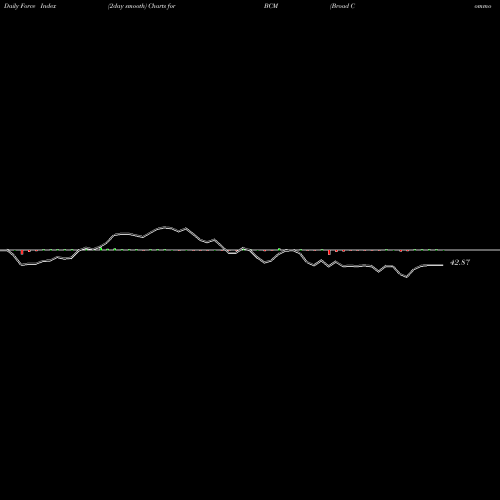The height and width of the screenshot is (500, 500).
Task: Click the 'BCM' ticker symbol text
Action: [271, 6]
